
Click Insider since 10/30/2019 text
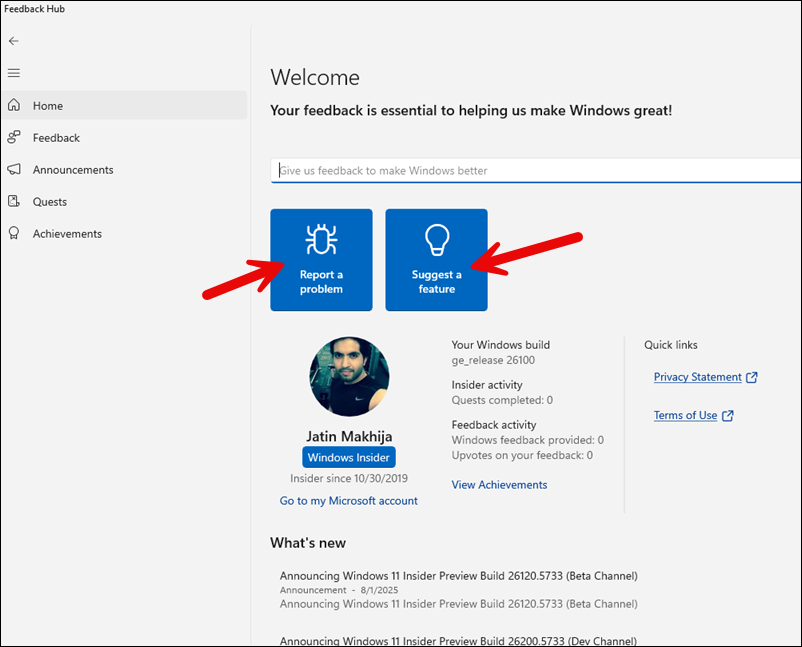click(x=349, y=478)
